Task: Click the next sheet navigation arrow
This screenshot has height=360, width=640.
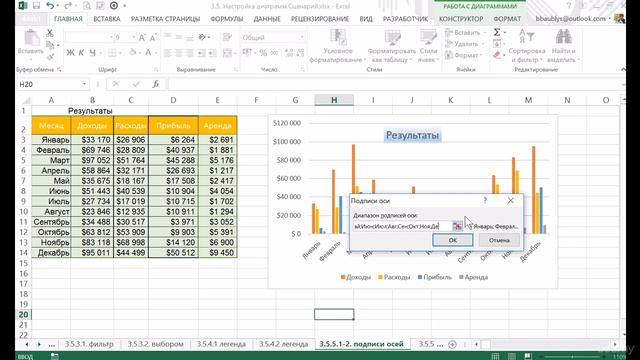Action: click(39, 344)
